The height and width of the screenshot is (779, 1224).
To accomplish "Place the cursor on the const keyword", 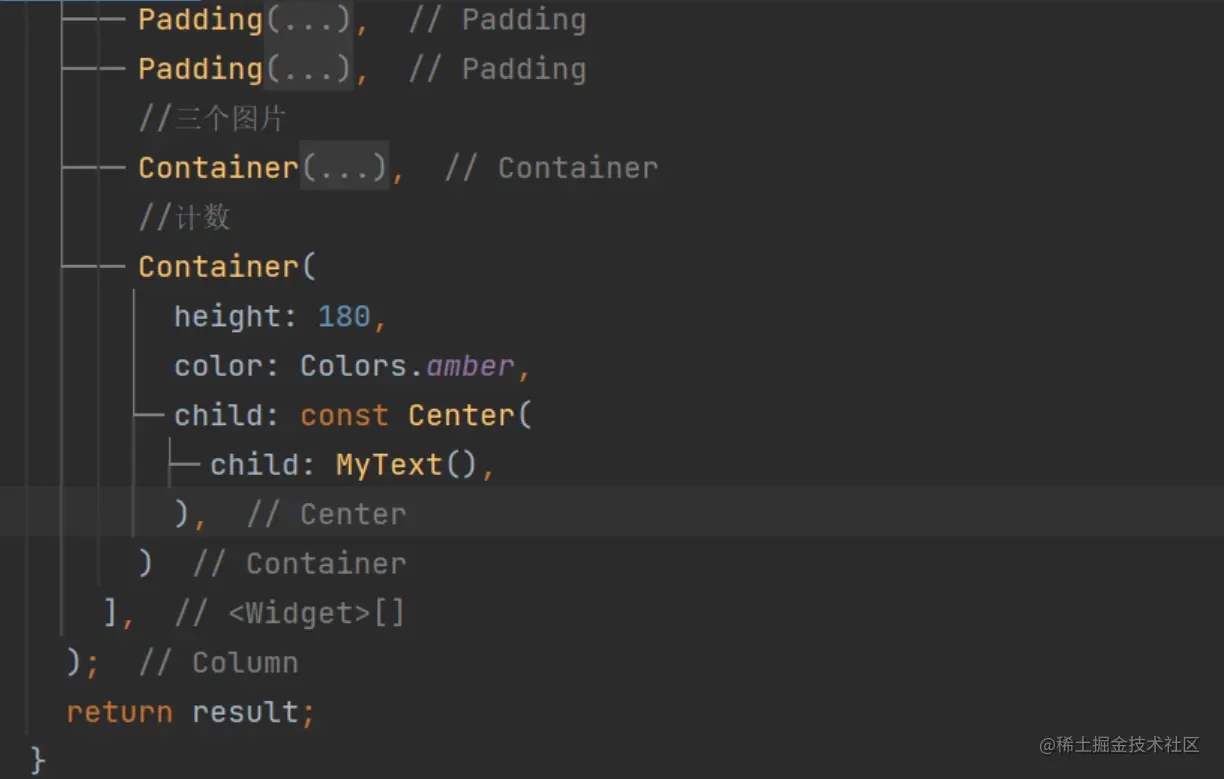I will point(344,414).
